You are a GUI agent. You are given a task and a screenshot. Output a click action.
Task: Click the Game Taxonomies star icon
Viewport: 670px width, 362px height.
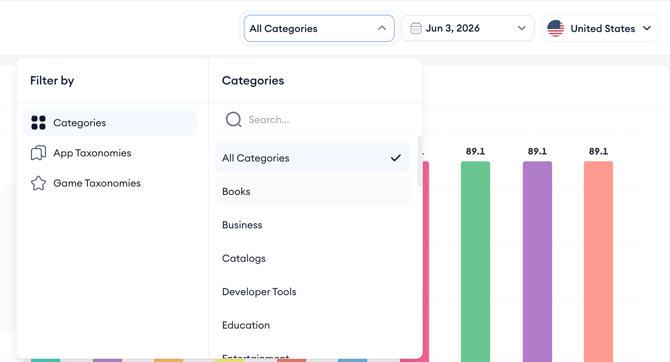(38, 183)
